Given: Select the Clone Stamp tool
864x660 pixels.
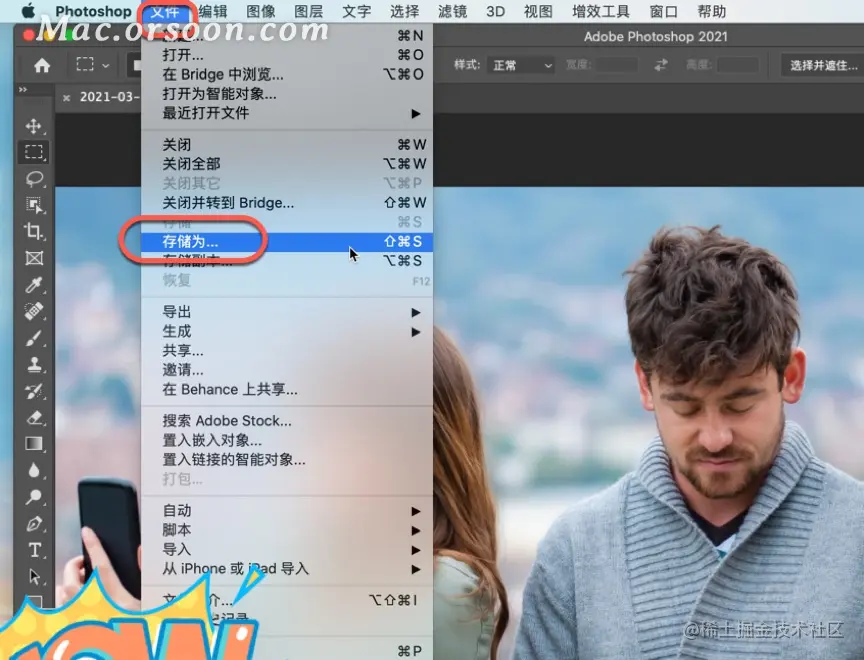Looking at the screenshot, I should (34, 364).
